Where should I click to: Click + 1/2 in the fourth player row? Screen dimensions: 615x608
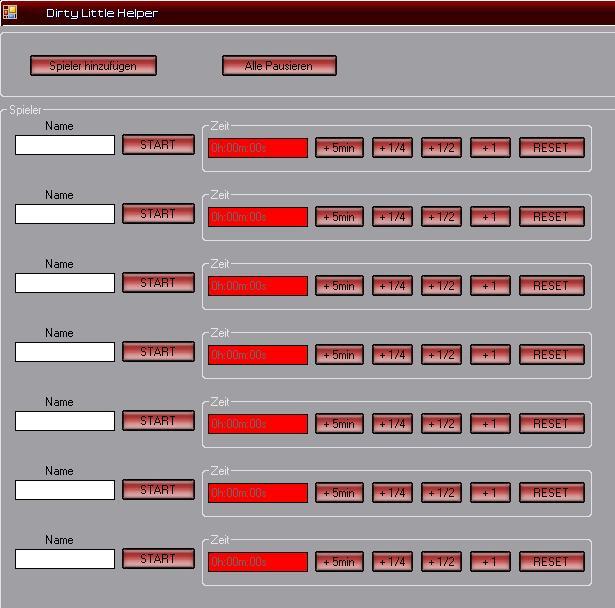coord(441,355)
